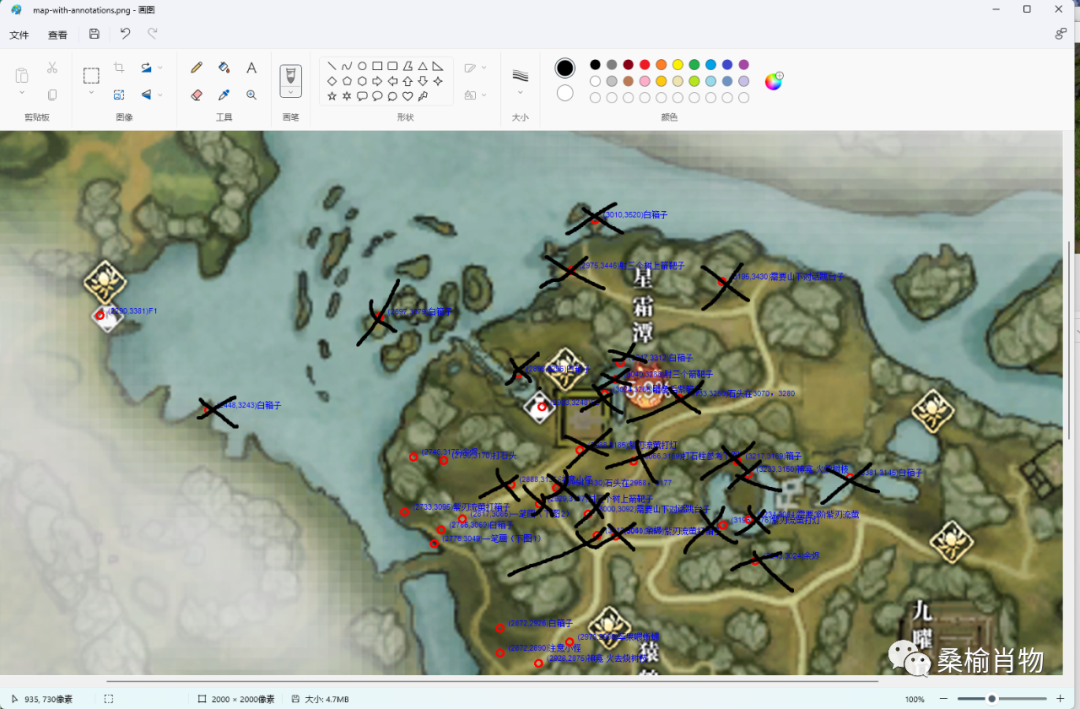The image size is (1080, 709).
Task: Select the Color picker eyedropper tool
Action: (x=224, y=95)
